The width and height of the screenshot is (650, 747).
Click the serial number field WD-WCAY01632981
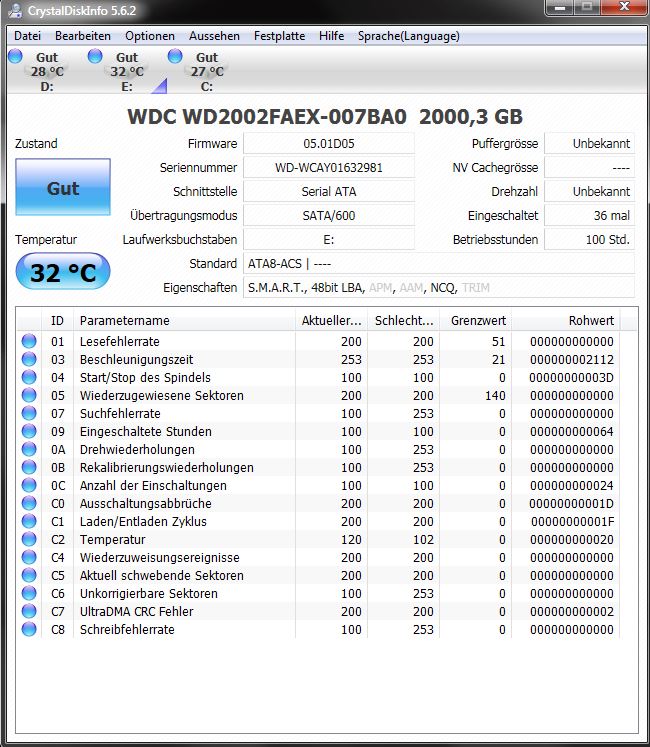pyautogui.click(x=329, y=167)
